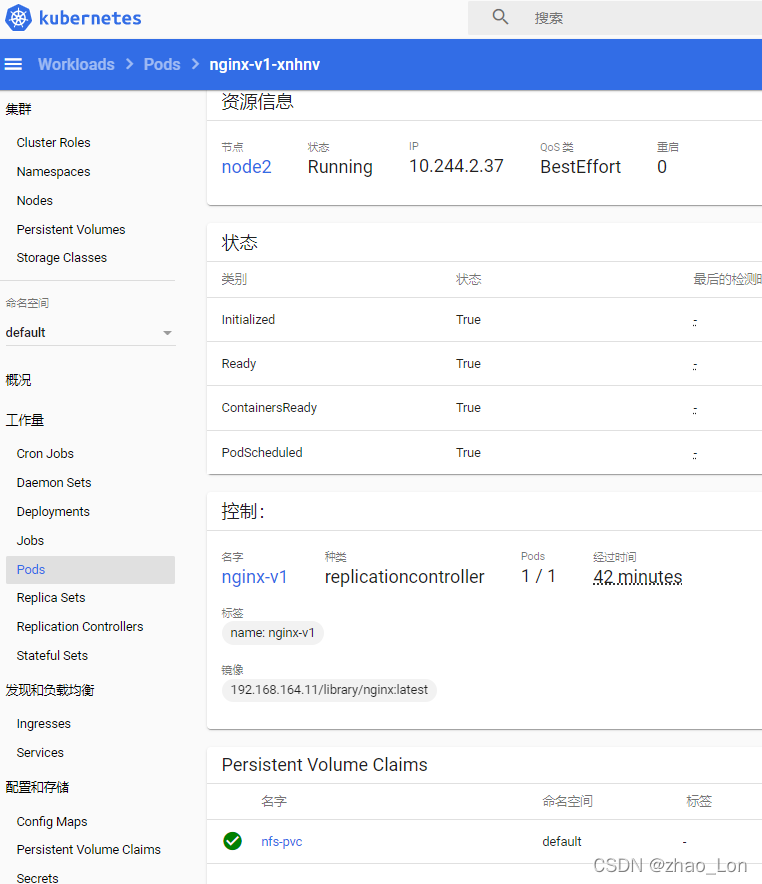Open Secrets in sidebar
The width and height of the screenshot is (762, 884).
[37, 878]
